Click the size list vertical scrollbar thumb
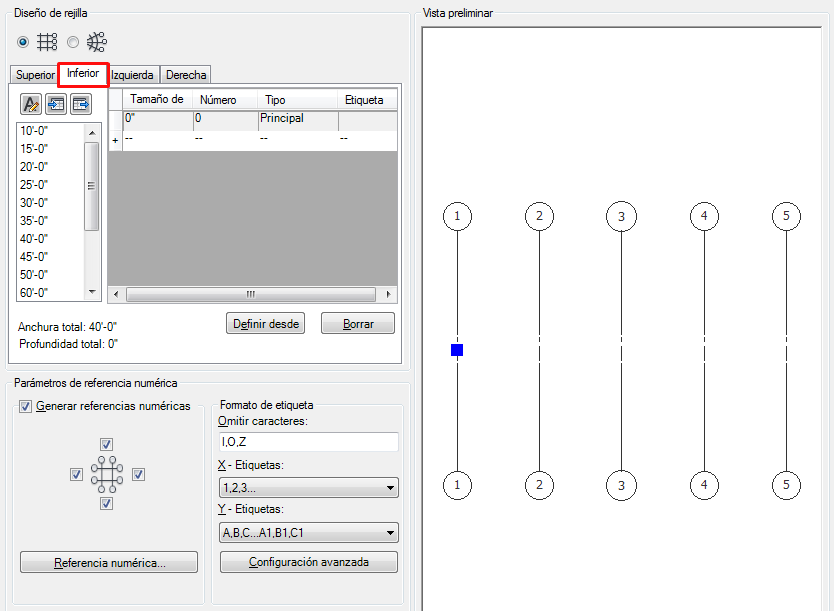This screenshot has width=834, height=611. (92, 186)
